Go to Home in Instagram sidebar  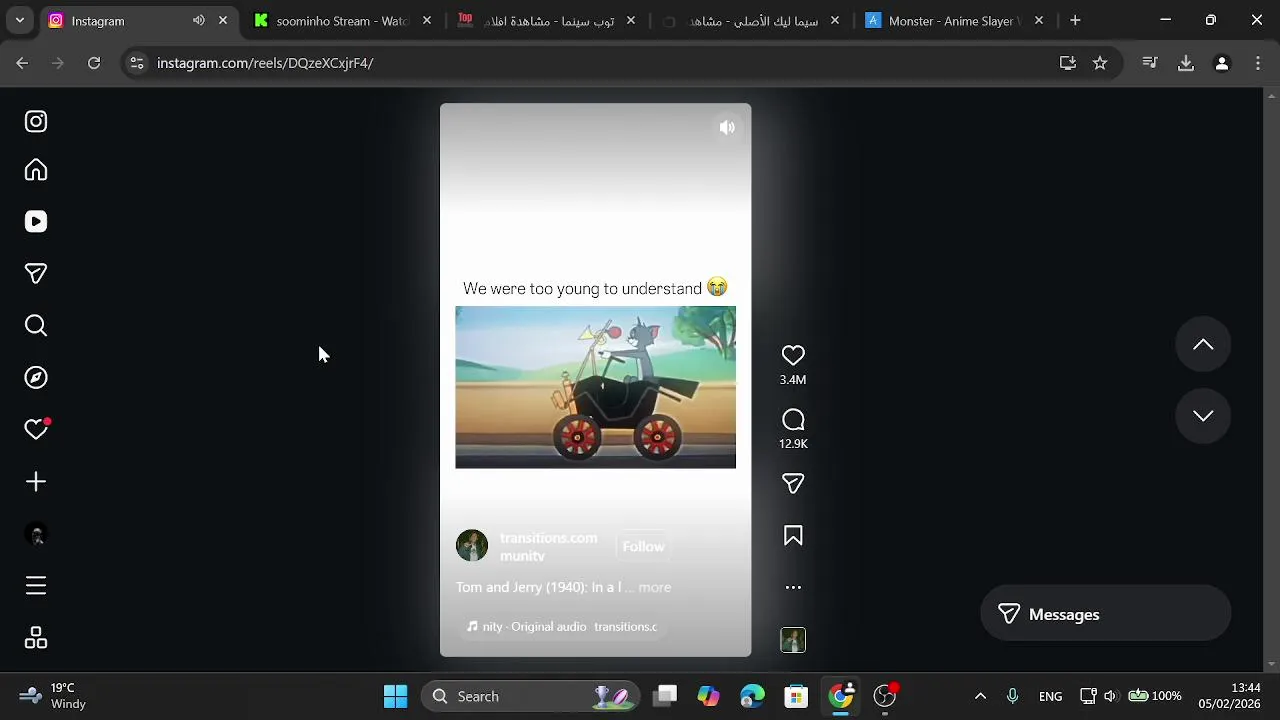[x=36, y=170]
